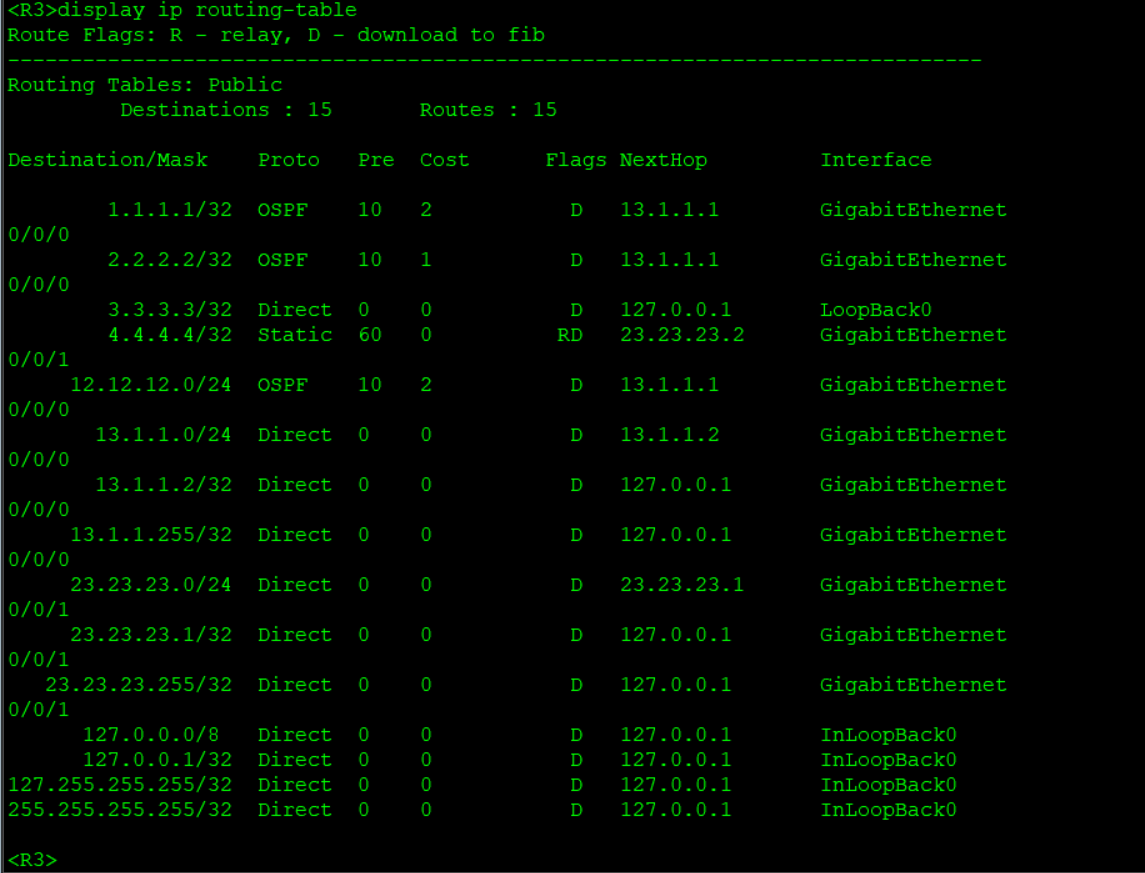This screenshot has height=873, width=1145.
Task: Click the 'Destinations : 15' count
Action: 226,110
